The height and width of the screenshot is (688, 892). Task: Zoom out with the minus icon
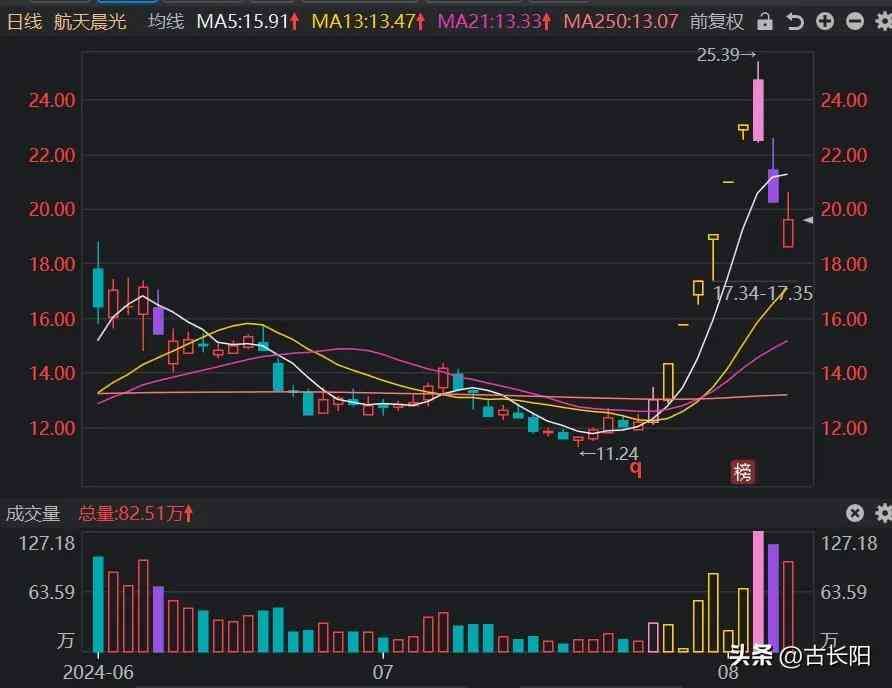[x=854, y=21]
